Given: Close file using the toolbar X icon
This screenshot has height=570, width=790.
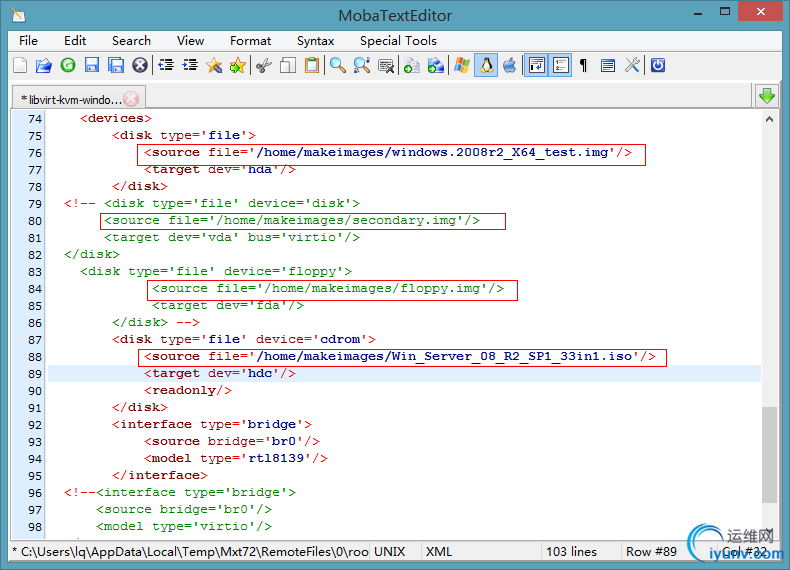Looking at the screenshot, I should 140,66.
